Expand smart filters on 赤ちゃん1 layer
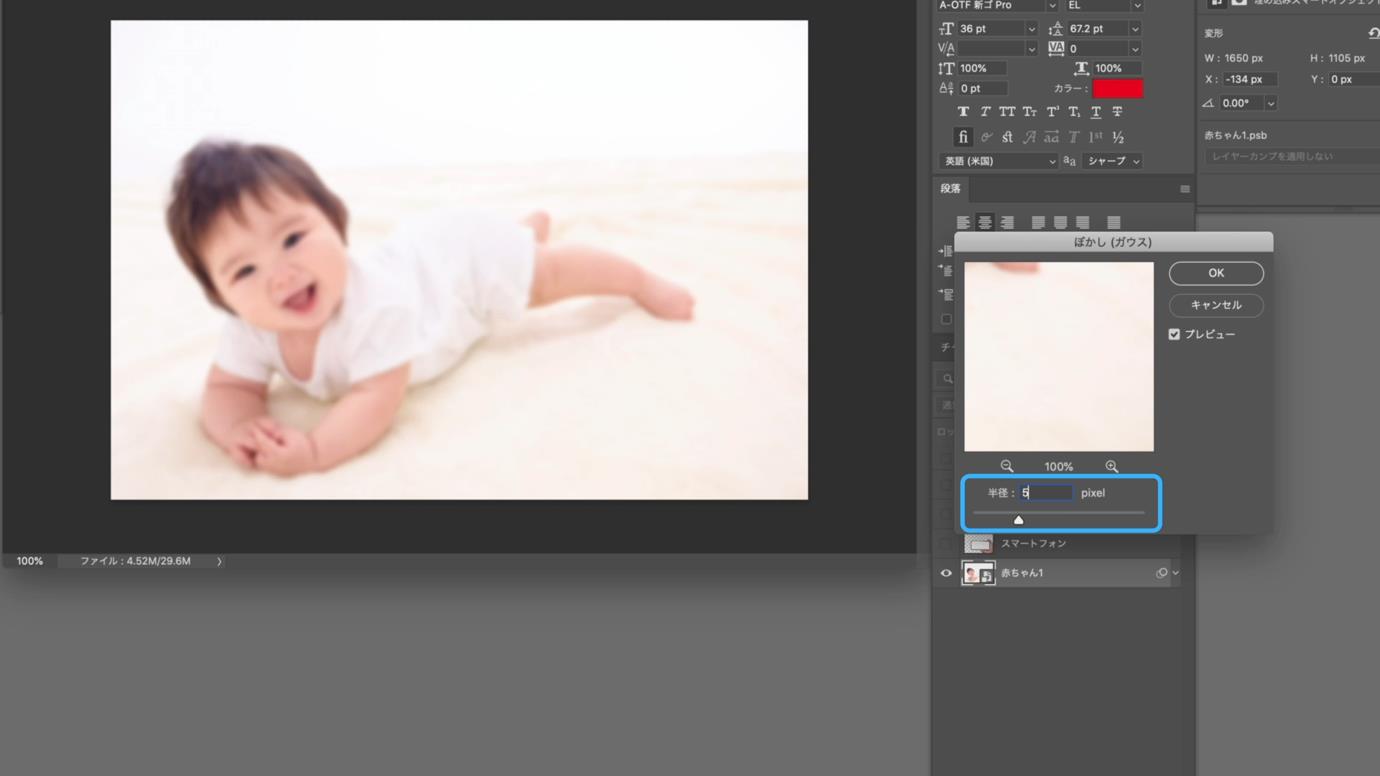 coord(1175,573)
